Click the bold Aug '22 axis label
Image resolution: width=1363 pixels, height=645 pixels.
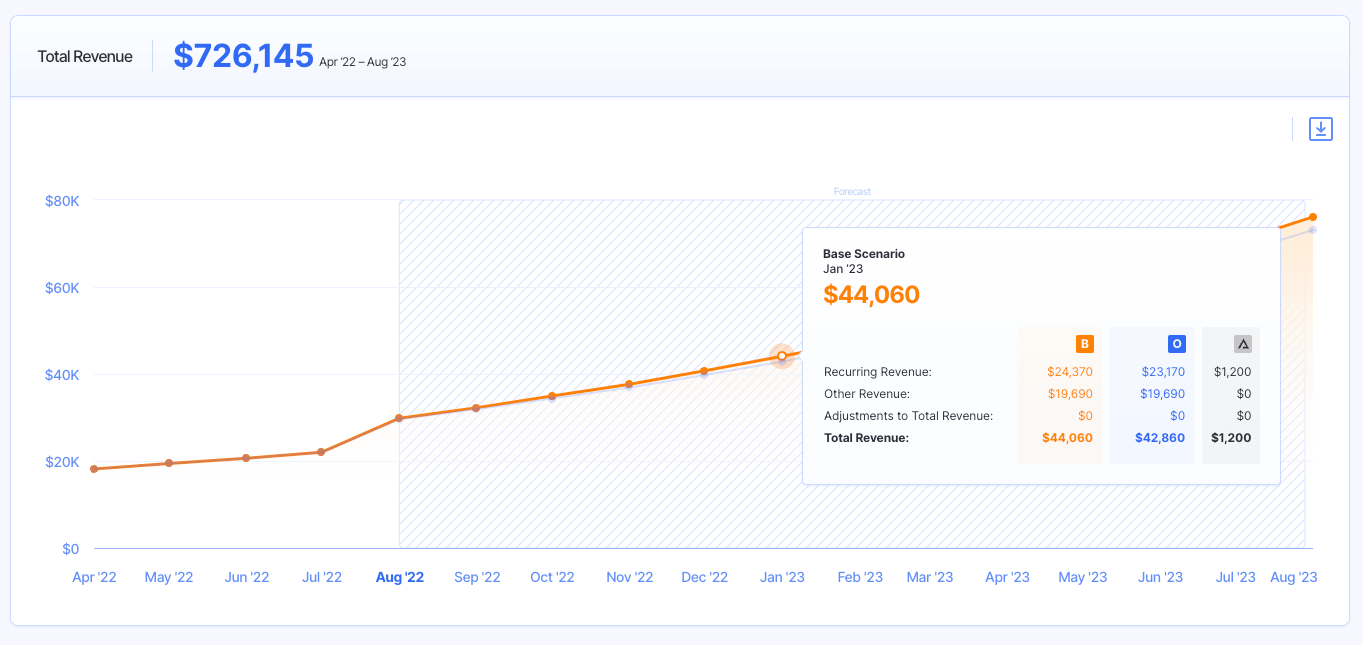pos(399,577)
